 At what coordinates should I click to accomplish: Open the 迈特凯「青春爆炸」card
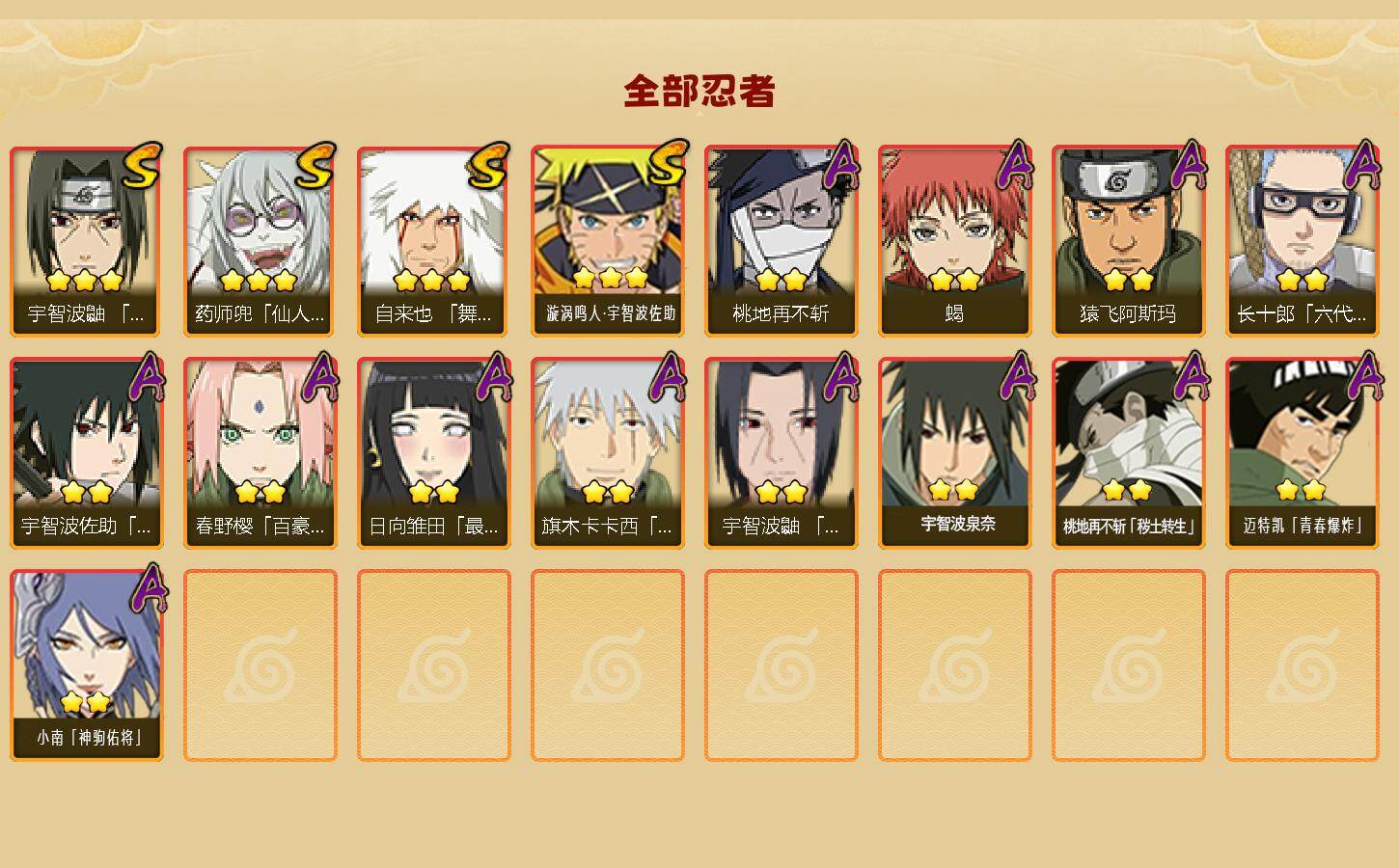(1302, 453)
